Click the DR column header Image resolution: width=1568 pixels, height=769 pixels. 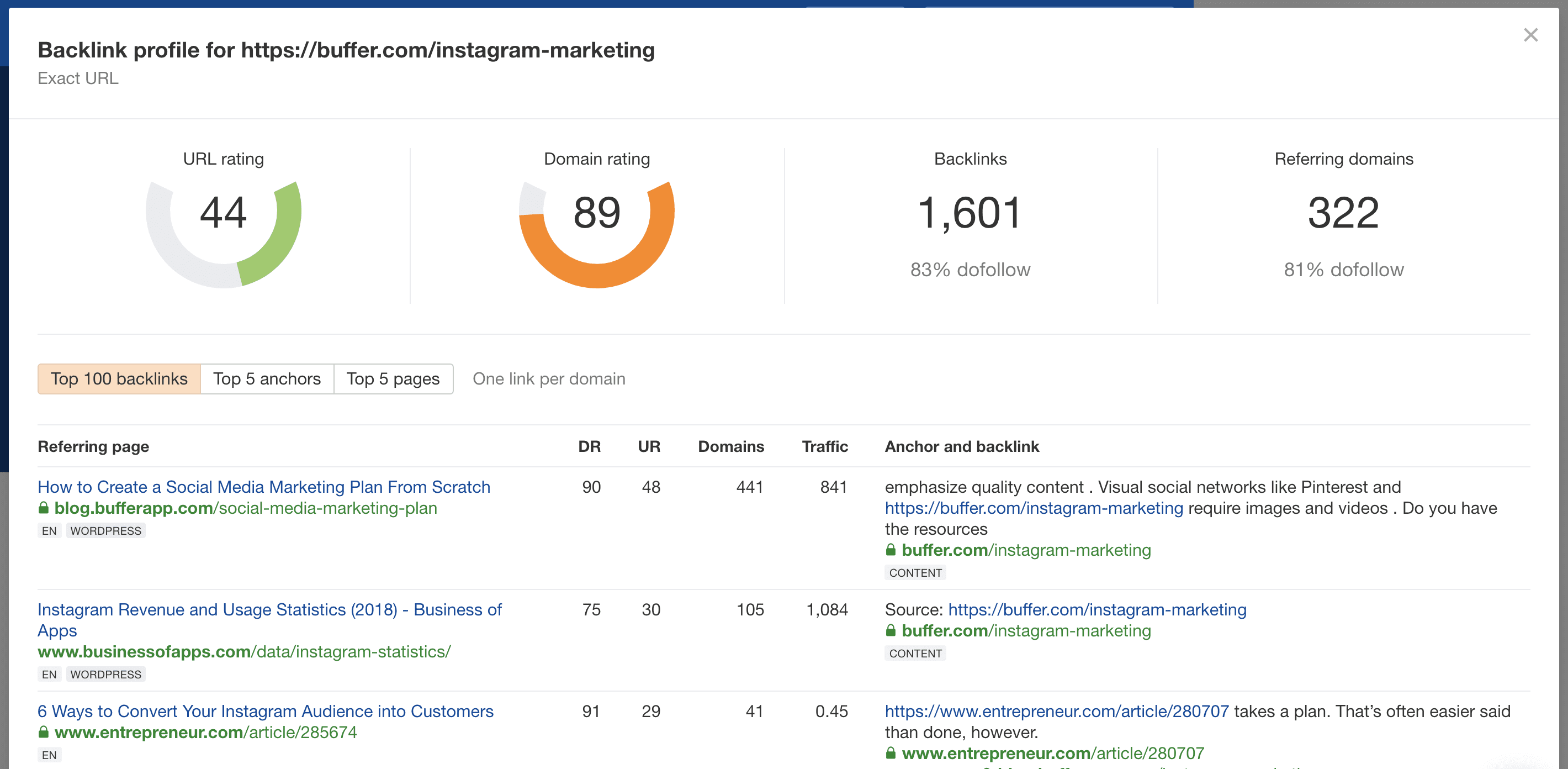tap(589, 446)
